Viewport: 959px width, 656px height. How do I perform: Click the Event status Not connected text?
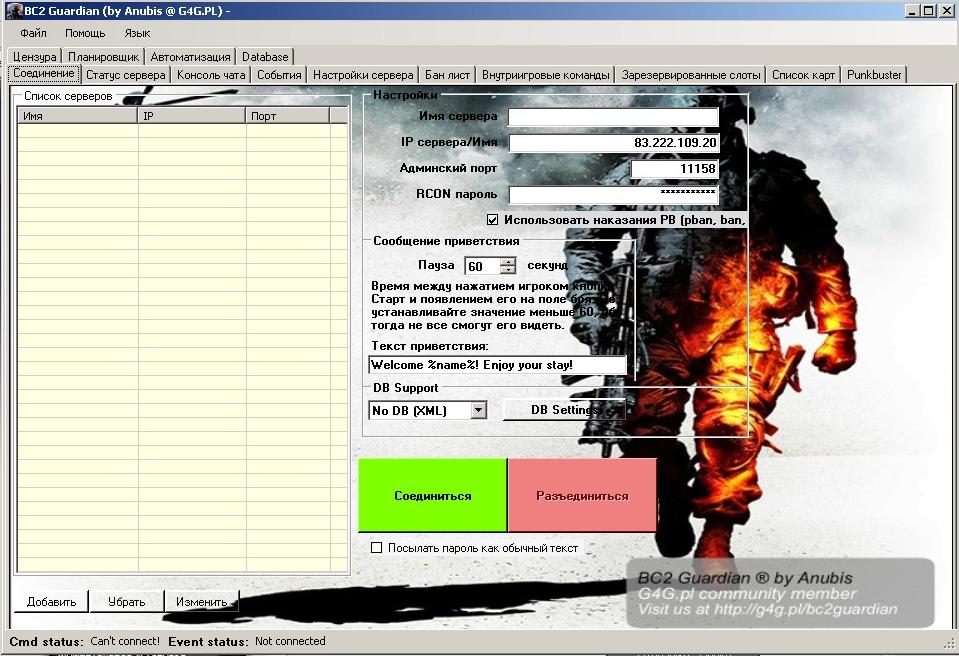(290, 641)
